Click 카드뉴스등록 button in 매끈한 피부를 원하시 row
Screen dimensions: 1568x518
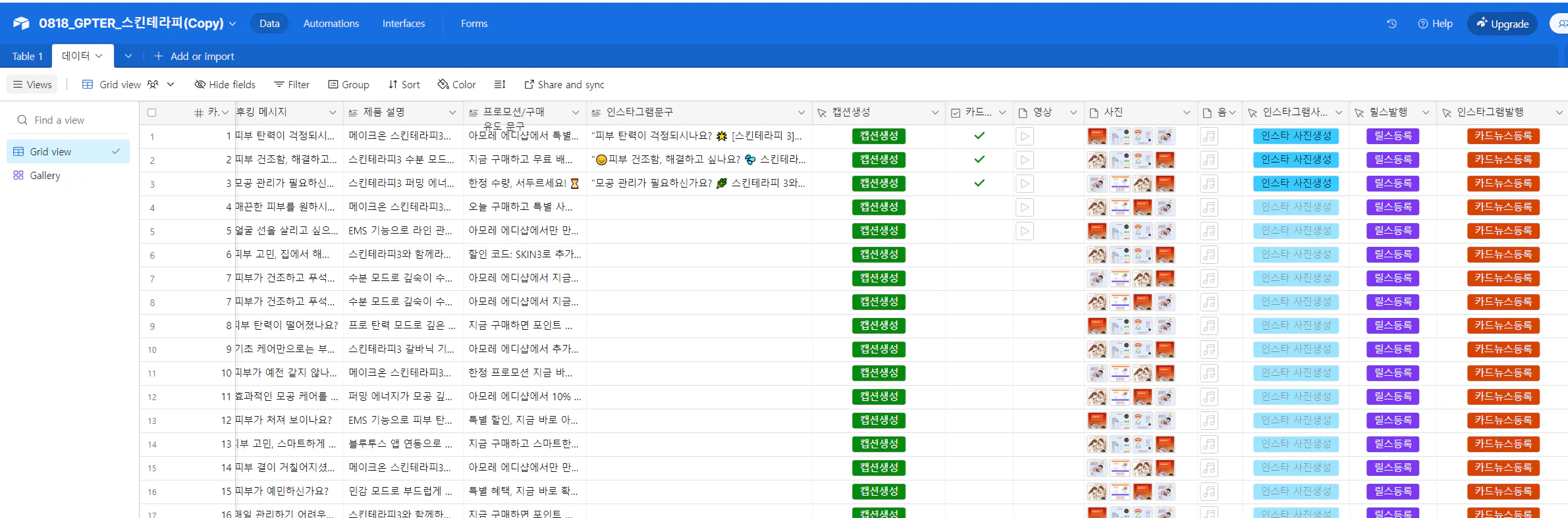1503,207
